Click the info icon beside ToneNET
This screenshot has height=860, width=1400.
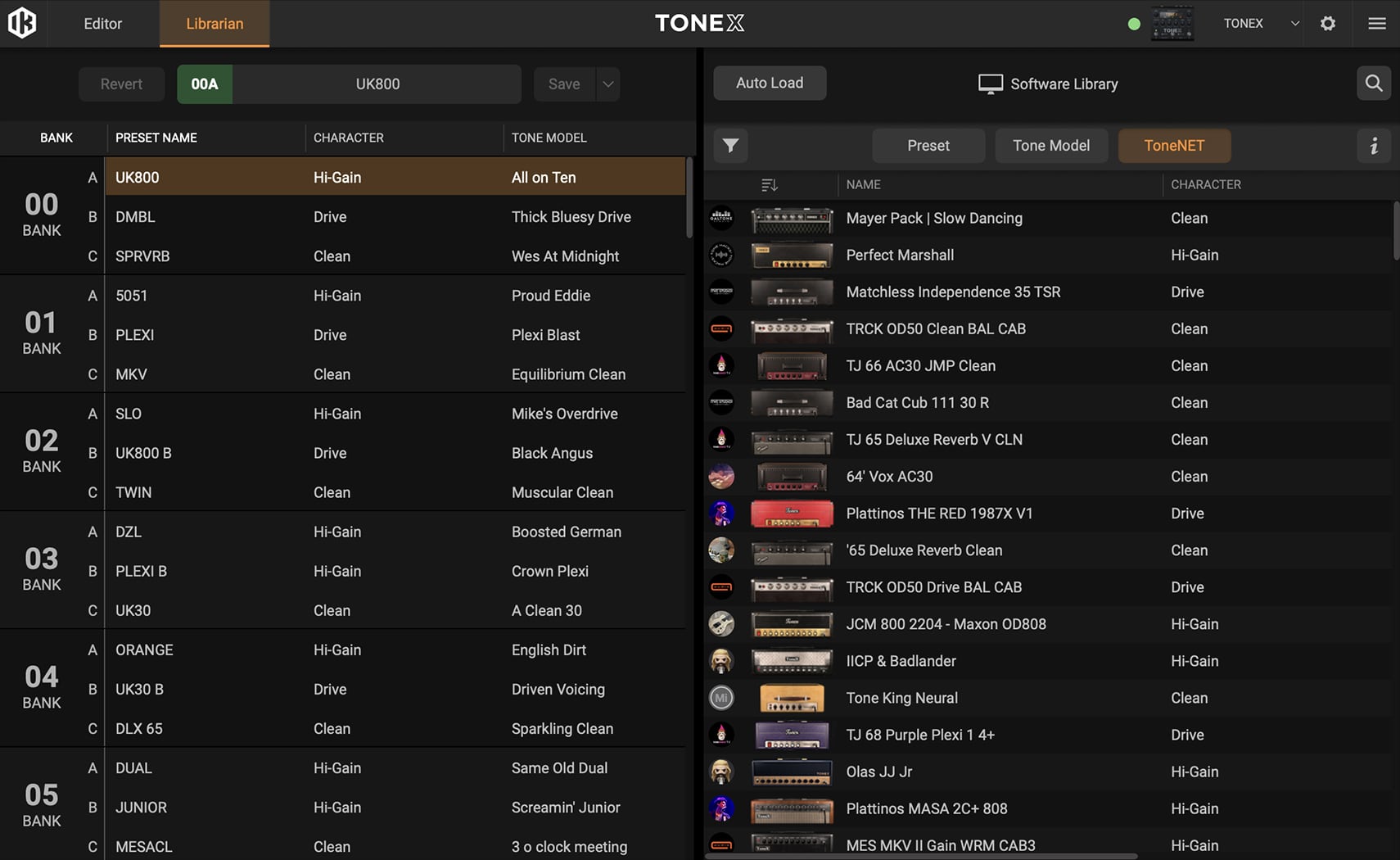(1374, 146)
